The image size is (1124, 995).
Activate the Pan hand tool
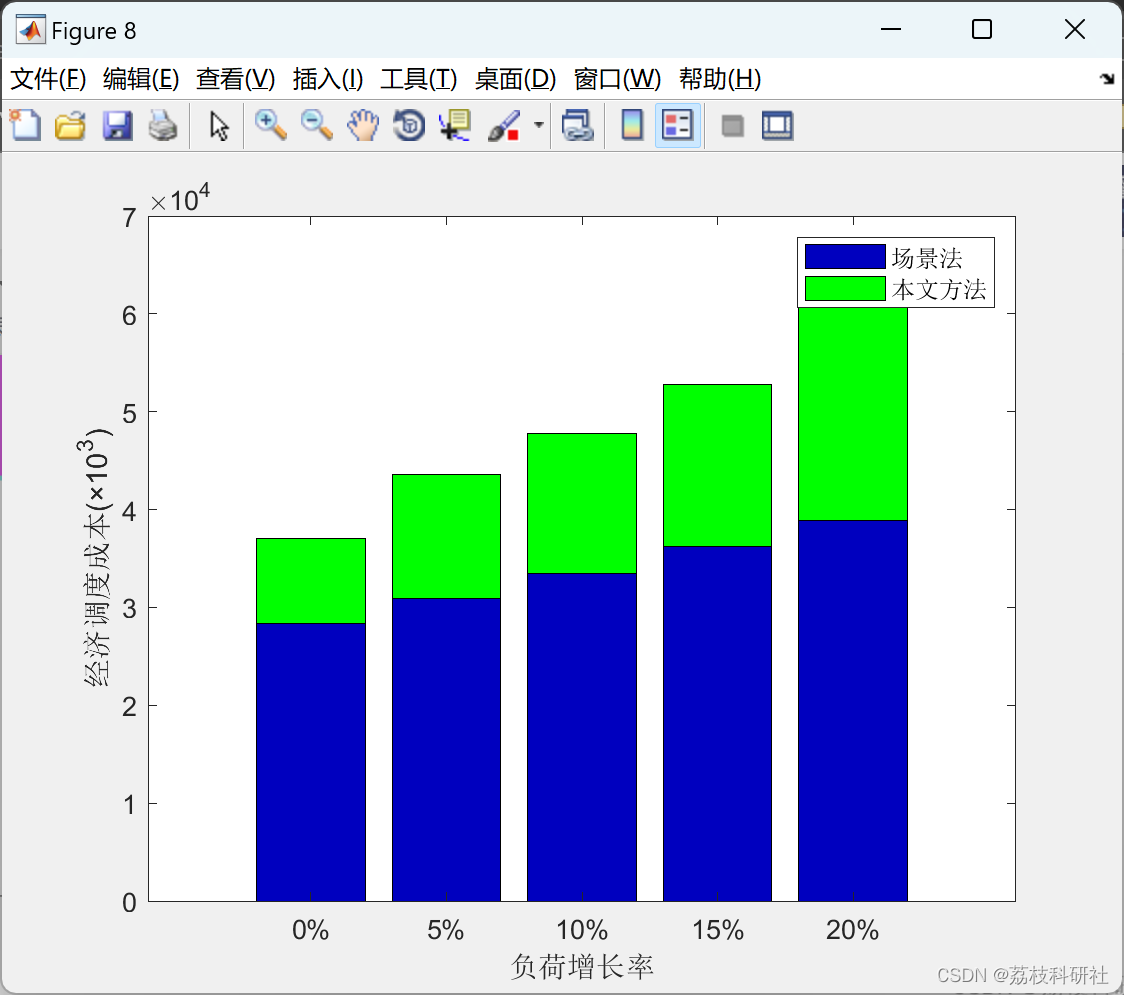(363, 126)
